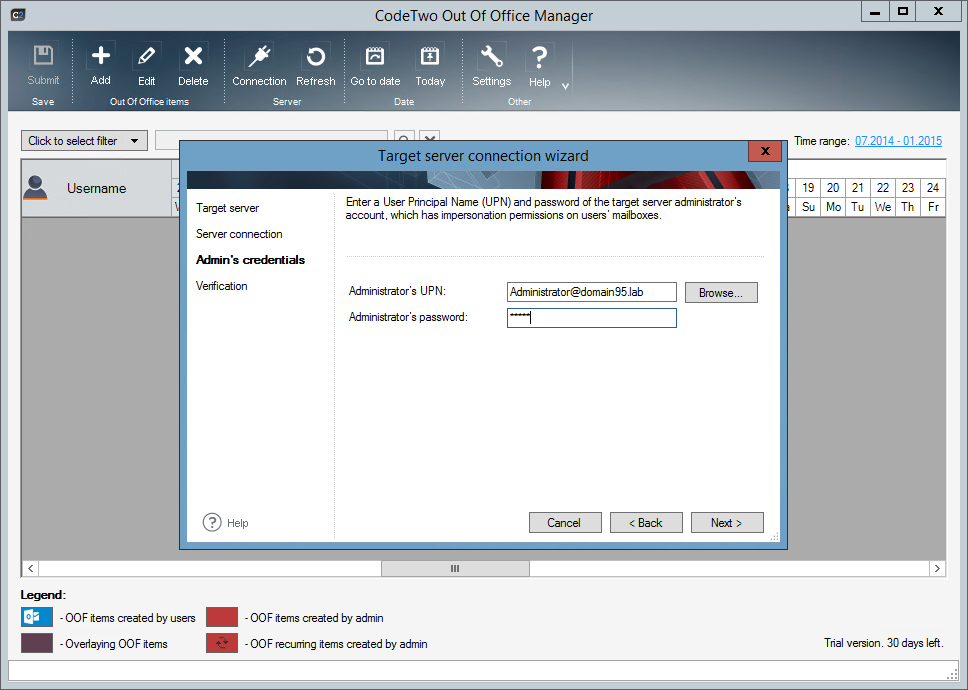Click the Browse... button
This screenshot has height=690, width=968.
(721, 293)
